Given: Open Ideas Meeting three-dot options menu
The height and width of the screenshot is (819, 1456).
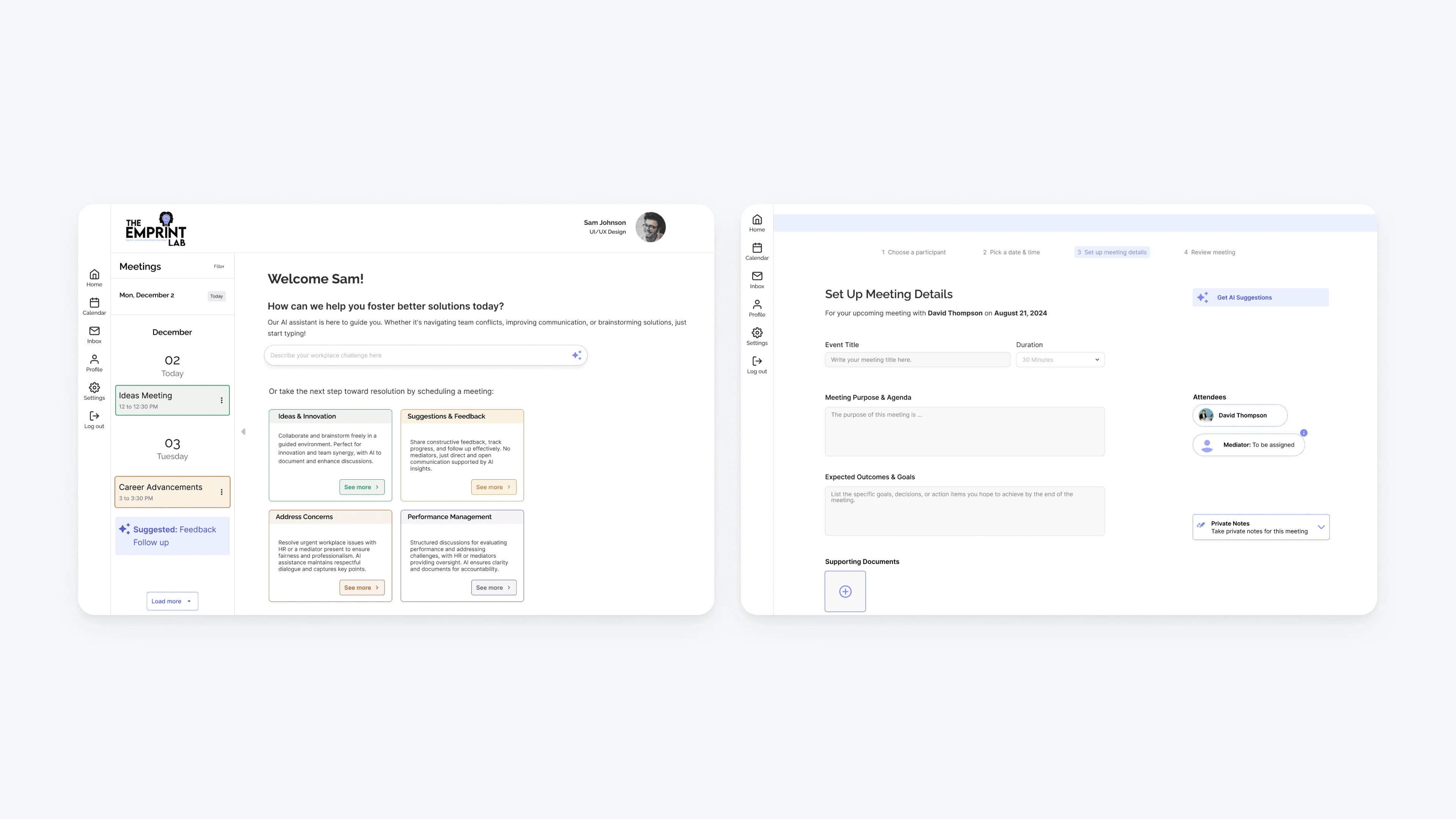Looking at the screenshot, I should tap(221, 400).
